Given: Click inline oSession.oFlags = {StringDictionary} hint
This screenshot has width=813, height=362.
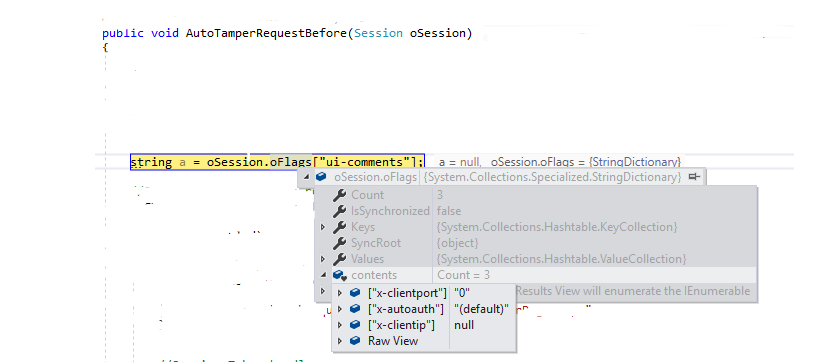Looking at the screenshot, I should 586,162.
